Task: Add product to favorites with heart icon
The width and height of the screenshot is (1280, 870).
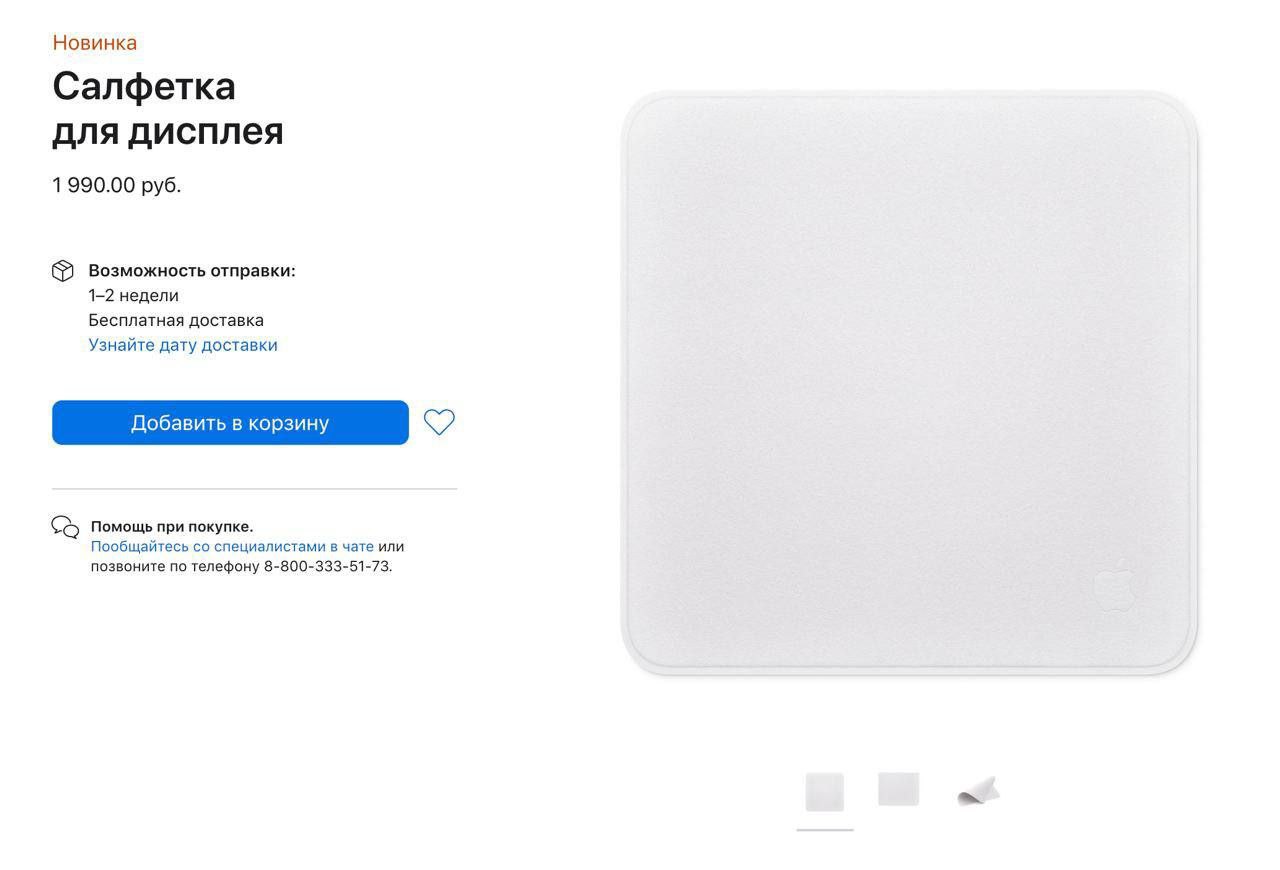Action: pyautogui.click(x=439, y=422)
